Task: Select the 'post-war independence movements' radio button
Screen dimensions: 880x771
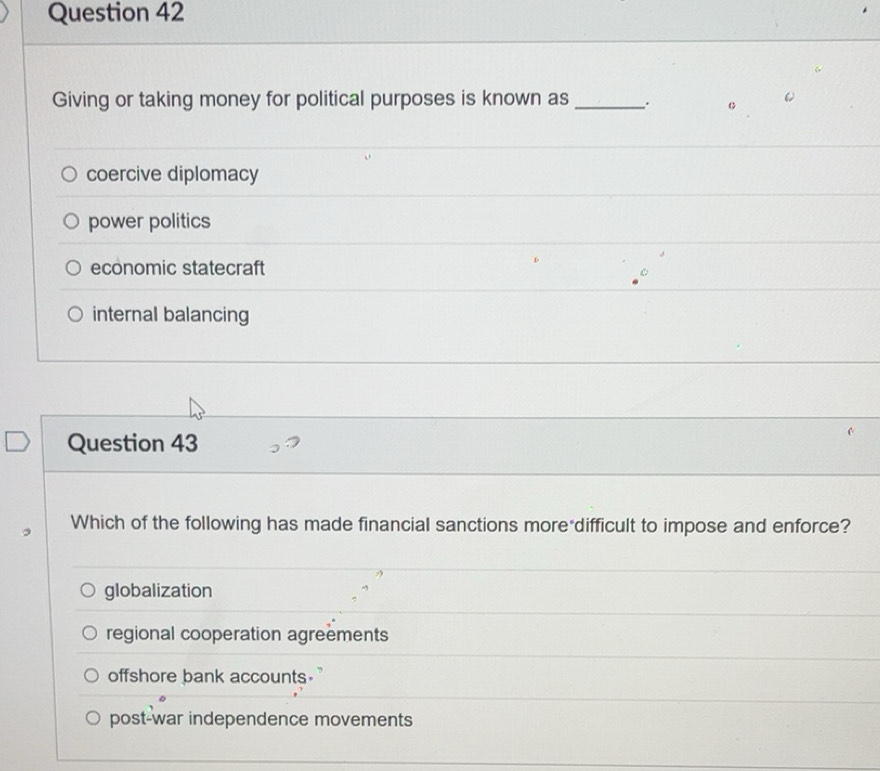Action: [93, 719]
